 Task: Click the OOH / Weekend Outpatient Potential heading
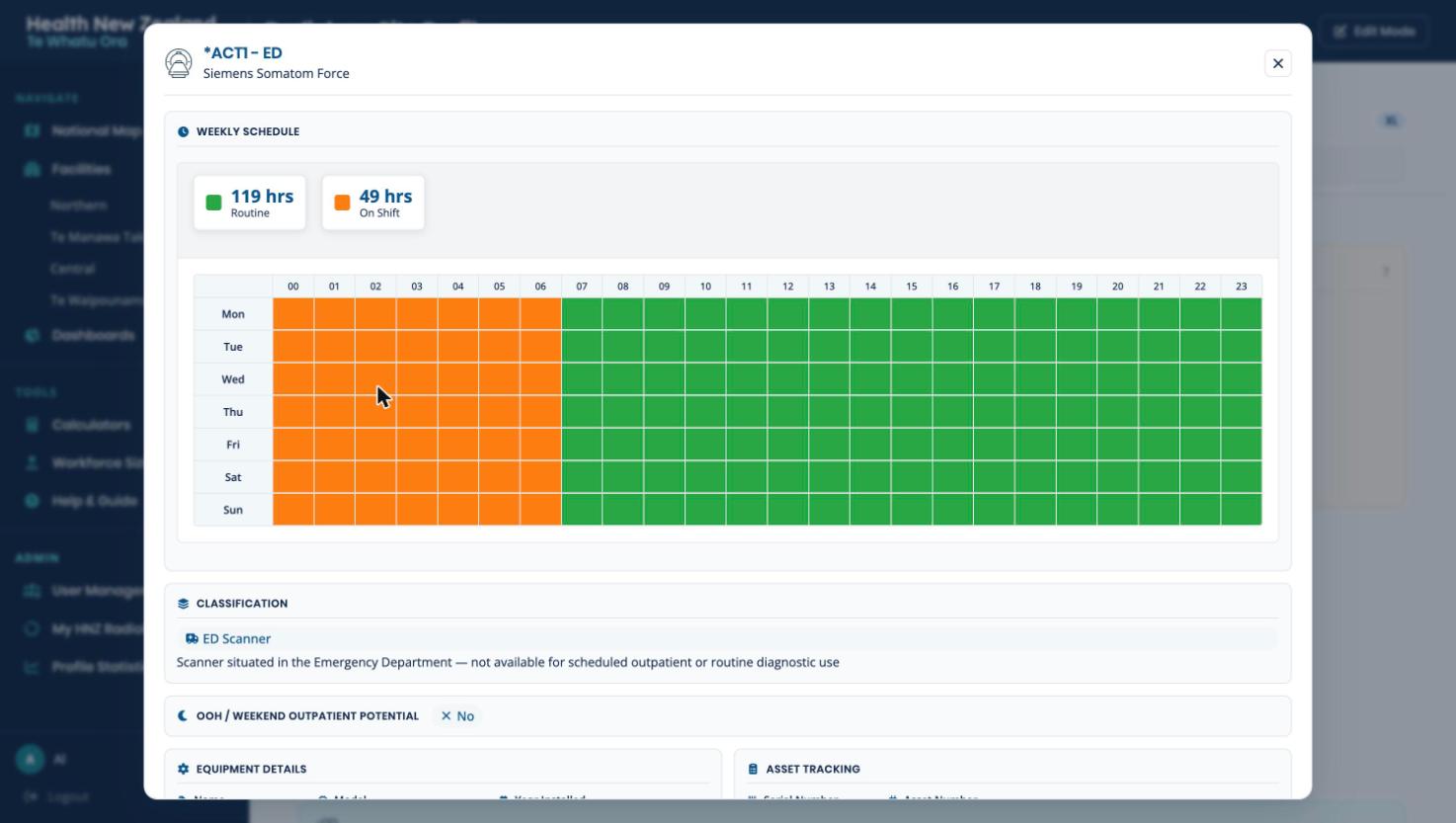tap(307, 716)
